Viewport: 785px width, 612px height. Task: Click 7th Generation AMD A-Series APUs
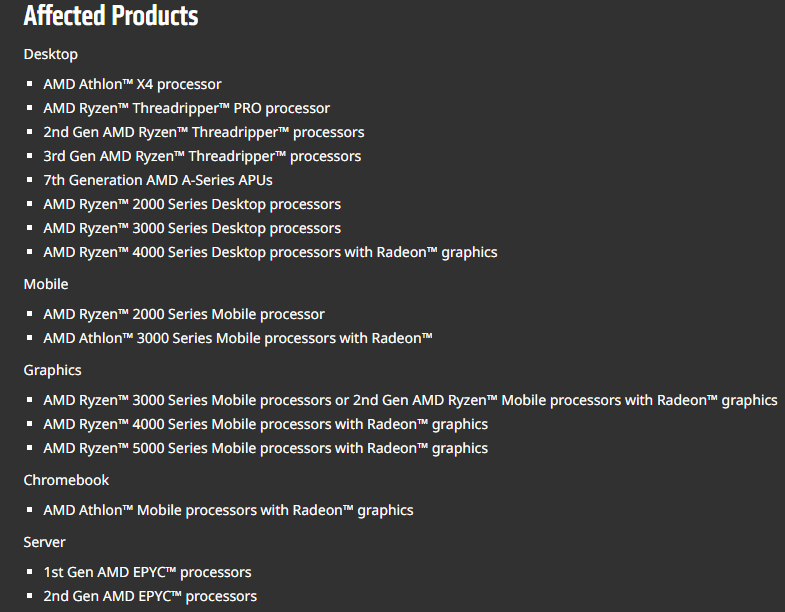(157, 180)
